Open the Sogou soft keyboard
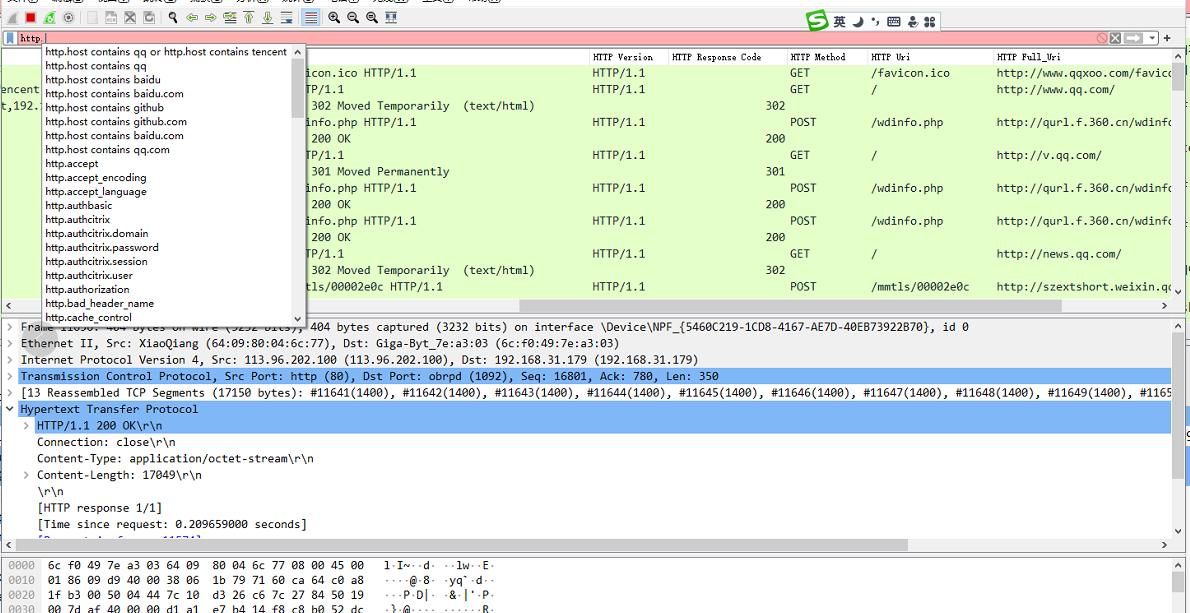Viewport: 1190px width, 613px height. click(x=894, y=22)
